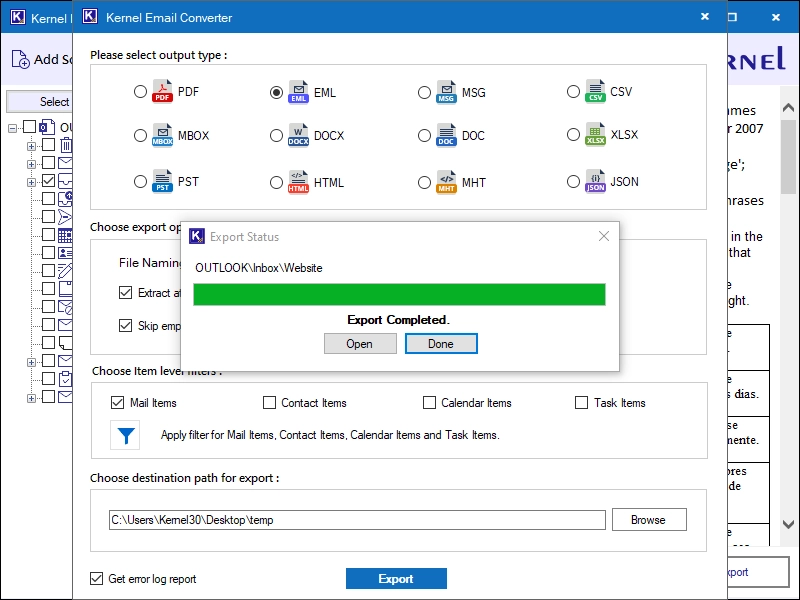
Task: Choose the JSON output radio button
Action: click(573, 182)
